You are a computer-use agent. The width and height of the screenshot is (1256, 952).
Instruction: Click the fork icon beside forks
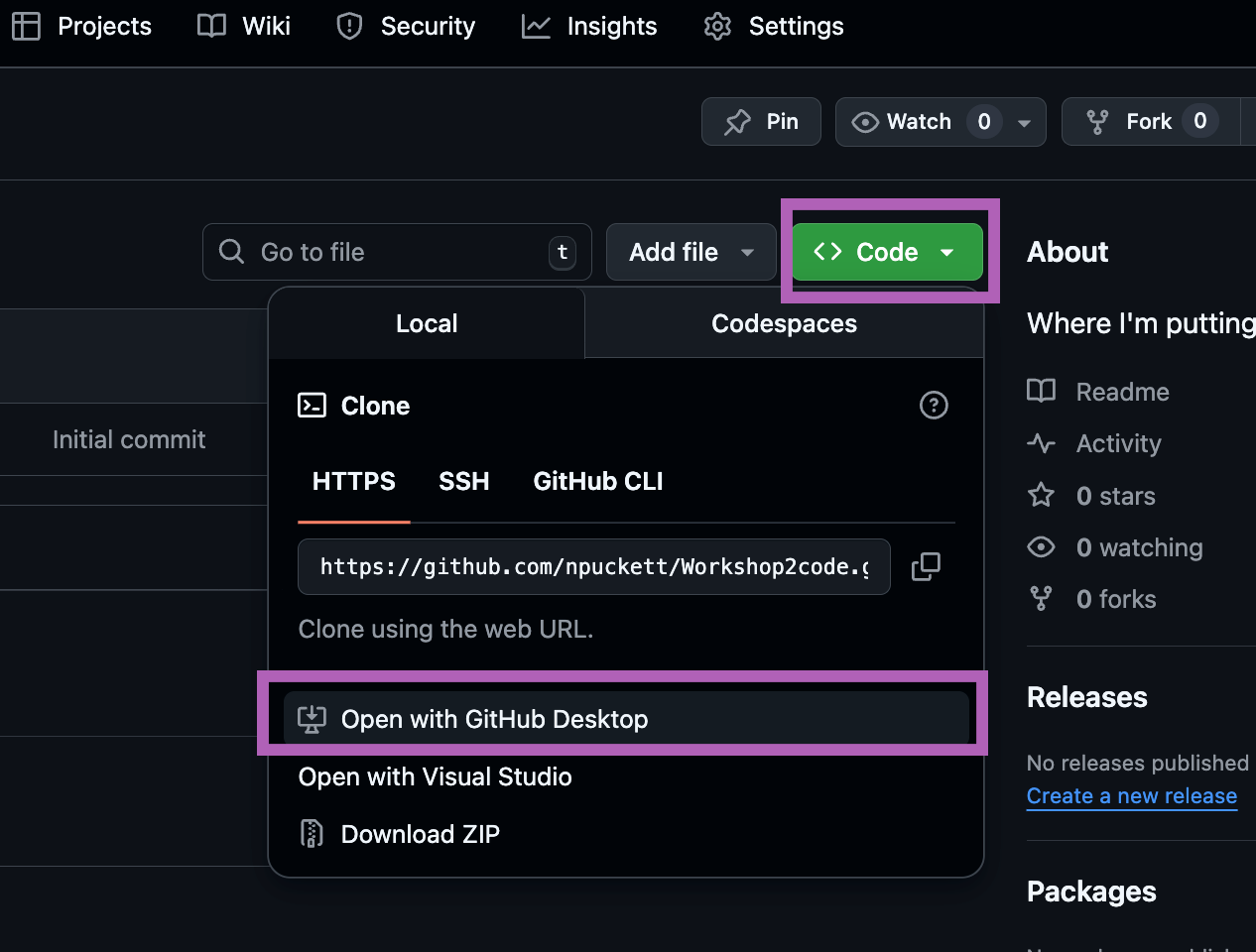(1041, 598)
